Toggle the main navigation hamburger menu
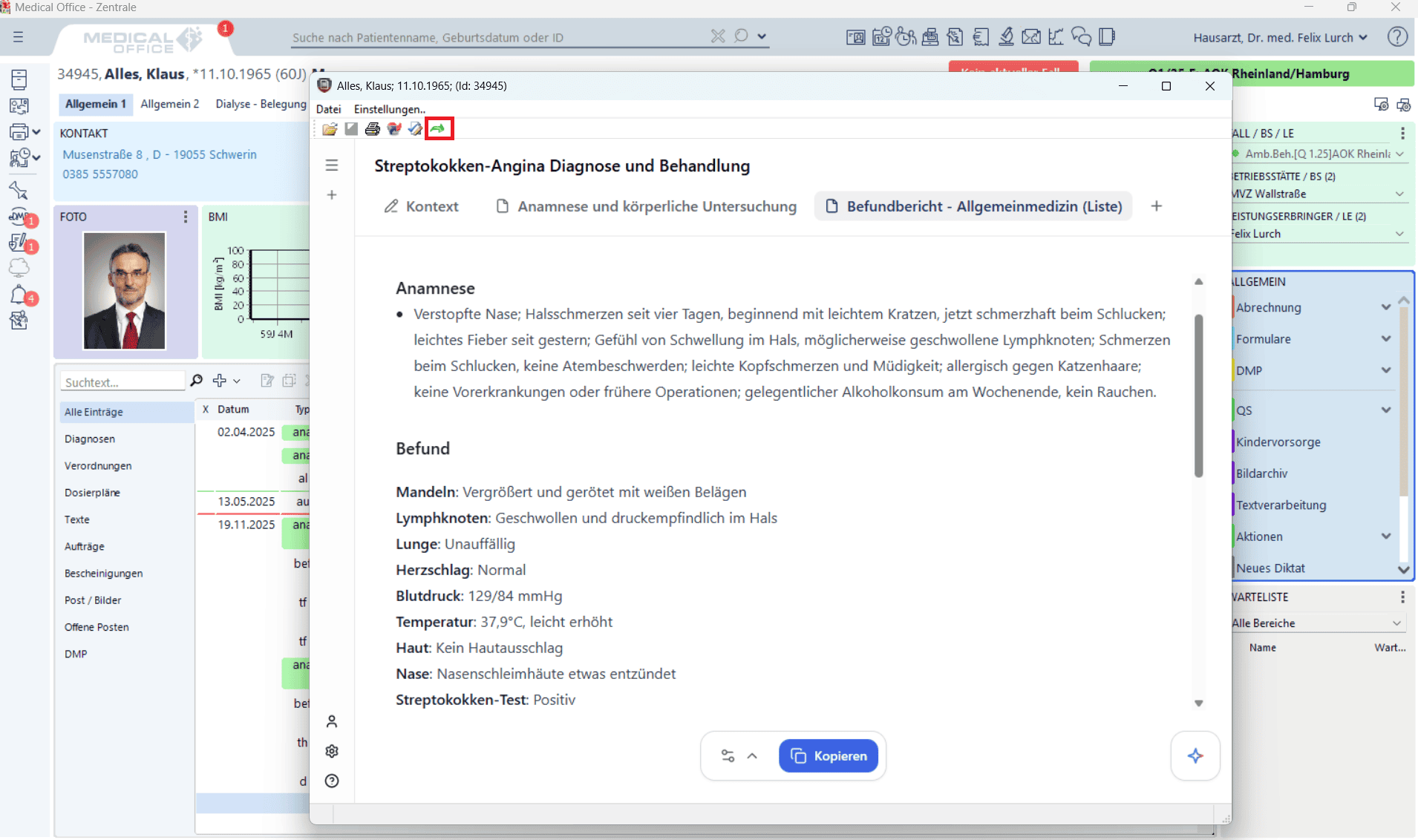Screen dimensions: 1418x840 tap(19, 37)
